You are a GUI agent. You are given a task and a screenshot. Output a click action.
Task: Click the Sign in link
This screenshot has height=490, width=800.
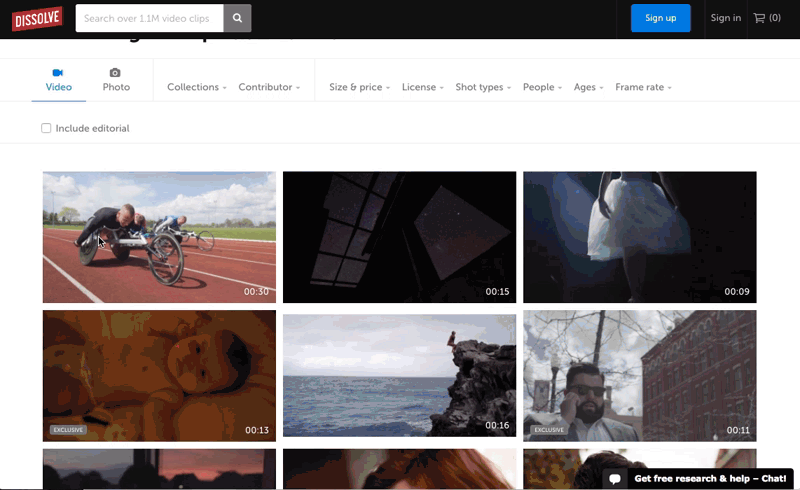(726, 18)
